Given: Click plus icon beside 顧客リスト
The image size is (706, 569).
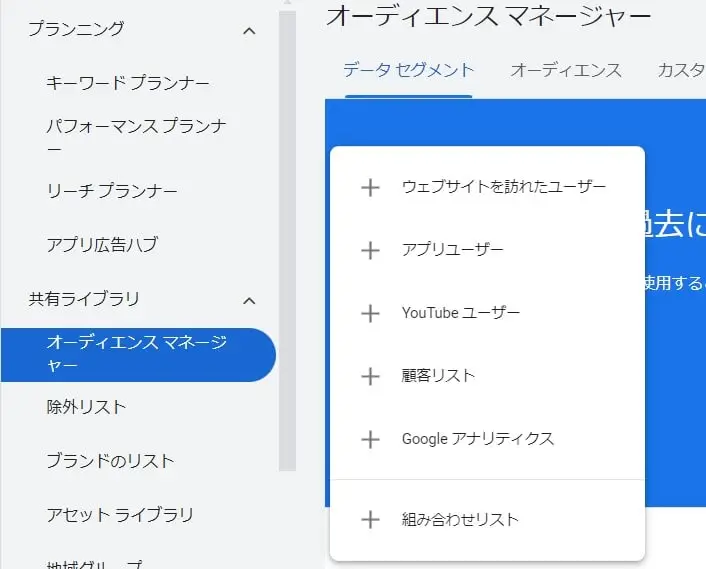Looking at the screenshot, I should (370, 376).
